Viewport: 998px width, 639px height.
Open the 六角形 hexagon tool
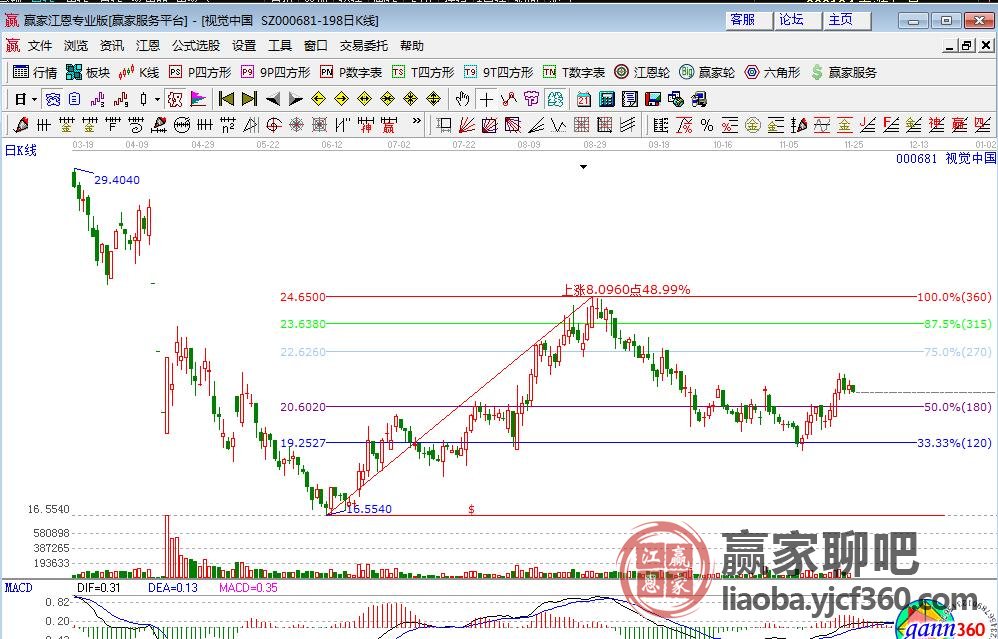(773, 73)
